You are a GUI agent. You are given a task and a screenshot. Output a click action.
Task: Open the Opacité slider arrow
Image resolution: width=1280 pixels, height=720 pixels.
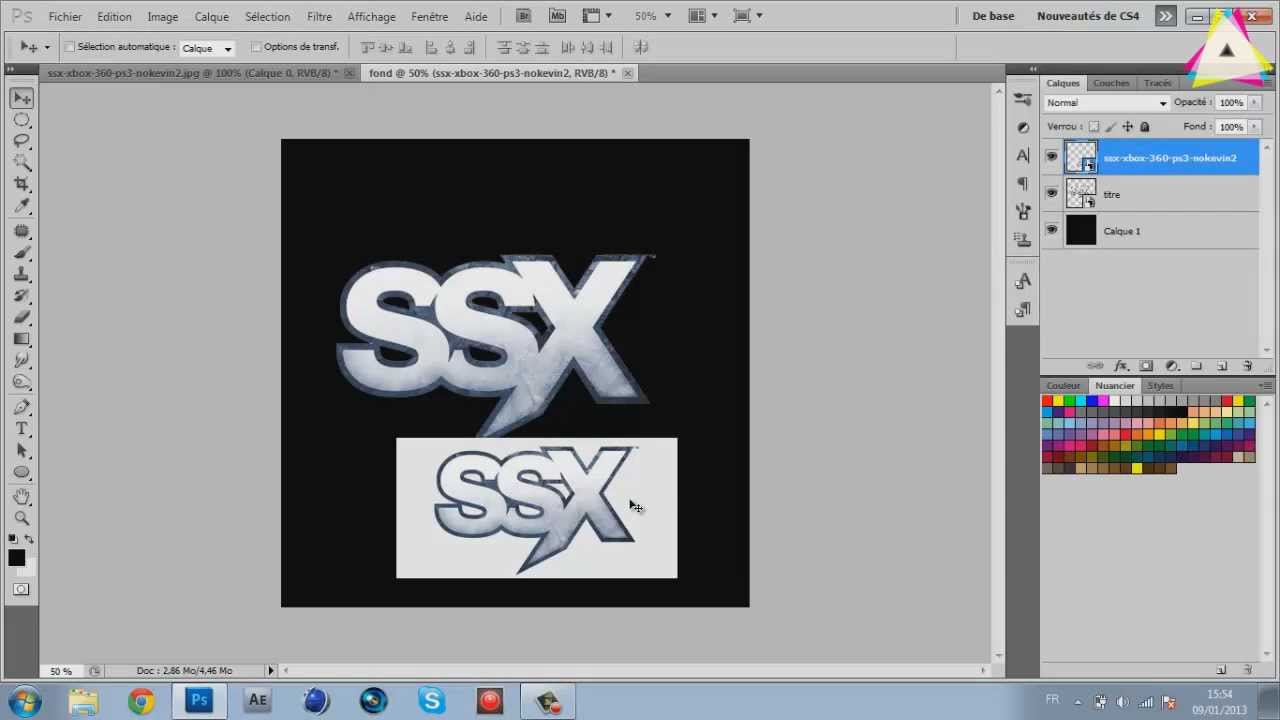[x=1254, y=103]
